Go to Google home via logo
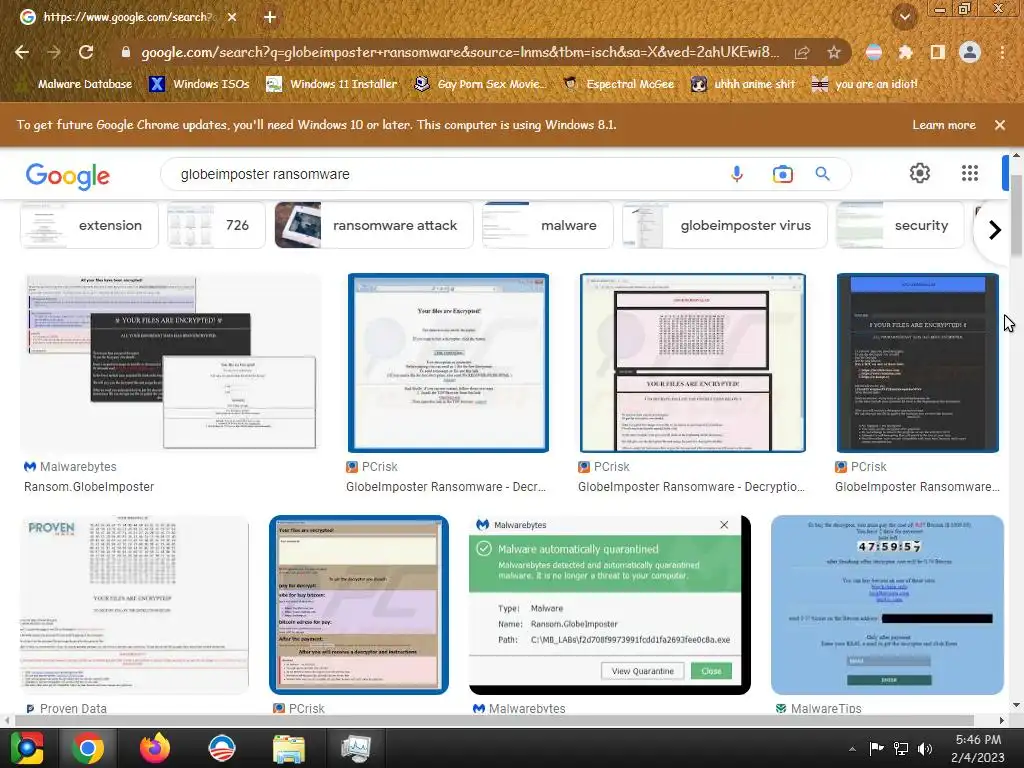The image size is (1024, 768). pyautogui.click(x=68, y=175)
